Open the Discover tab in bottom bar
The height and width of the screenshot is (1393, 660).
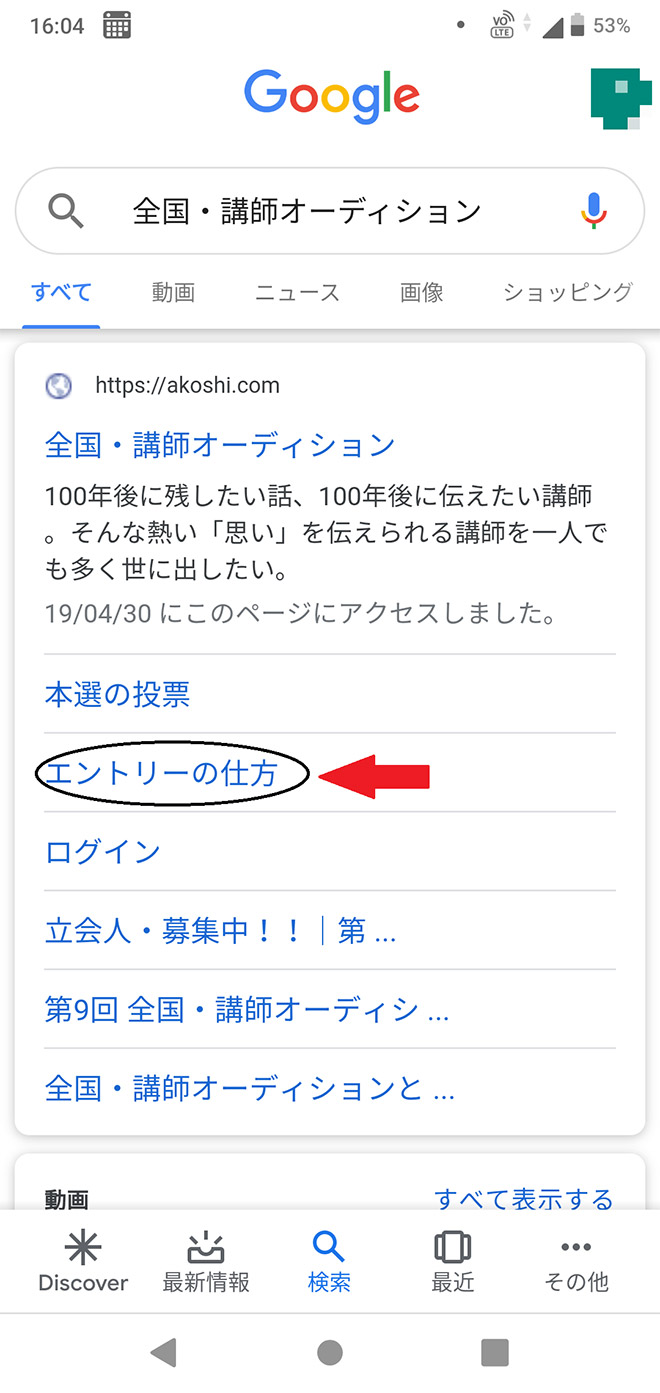[x=83, y=1262]
